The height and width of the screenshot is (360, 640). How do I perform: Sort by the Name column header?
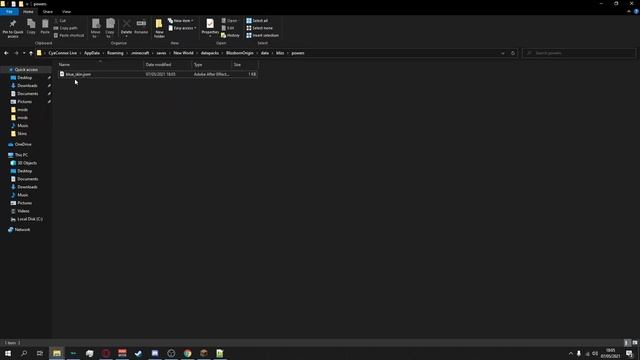[x=100, y=64]
